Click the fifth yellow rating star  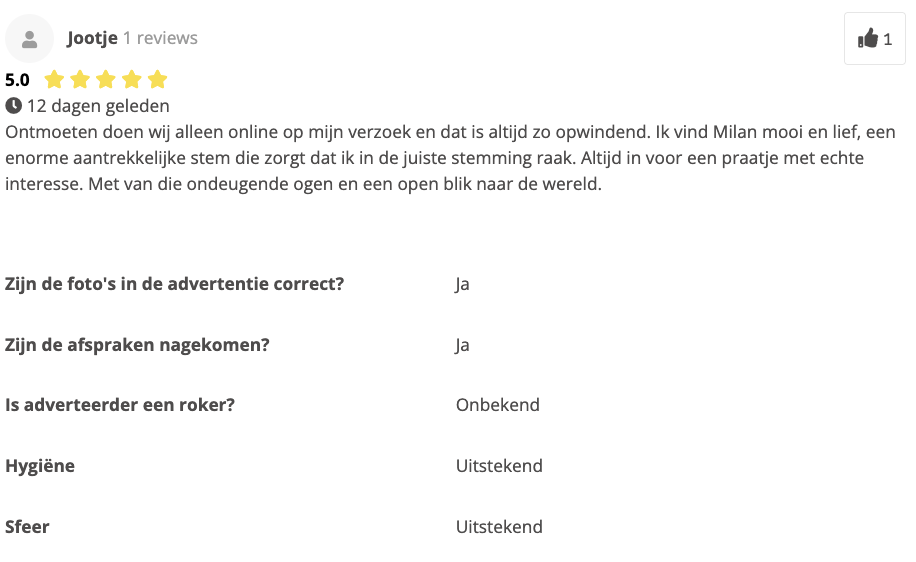coord(157,80)
